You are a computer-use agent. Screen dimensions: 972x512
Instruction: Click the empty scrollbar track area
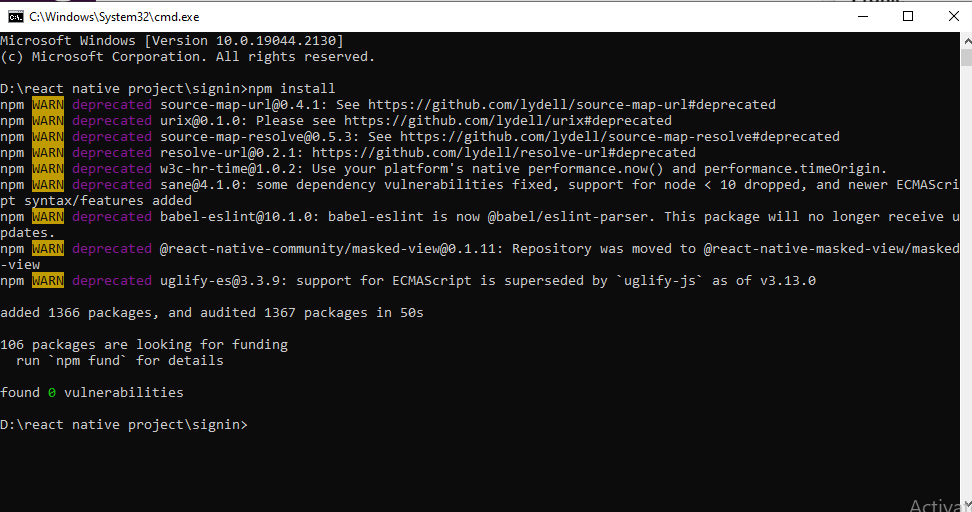tap(966, 279)
